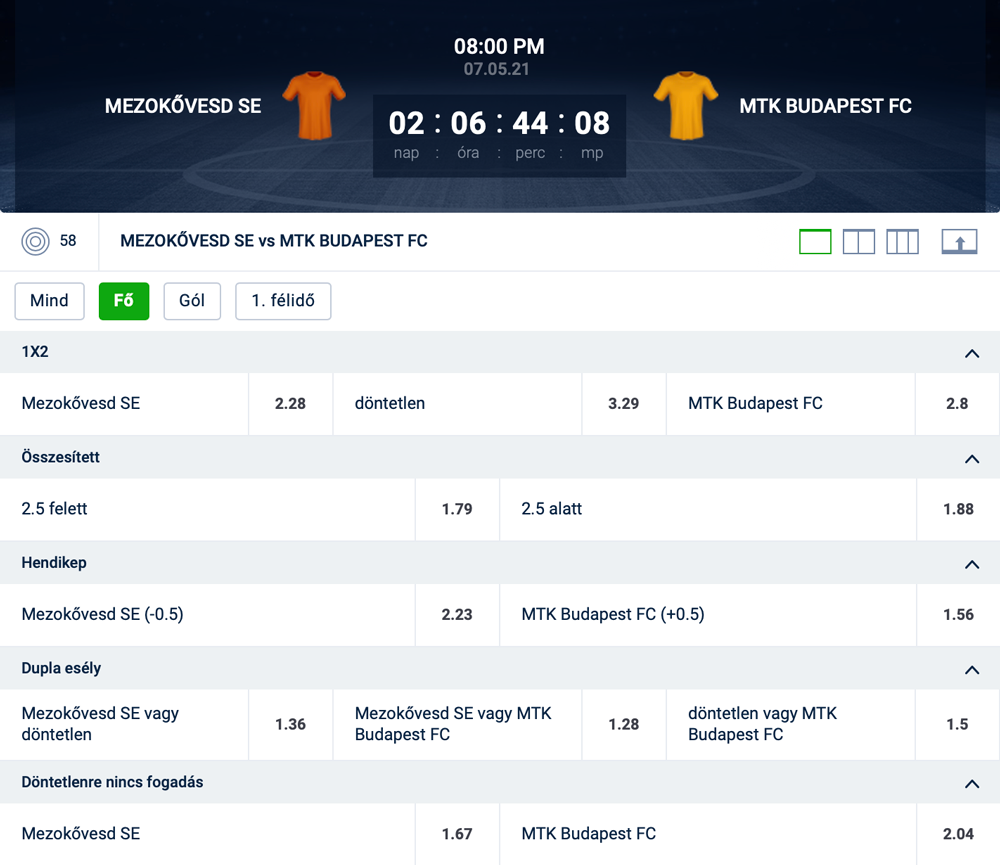
Task: Click the MEZOKŐVESD SE vs MTK BUDAPEST FC title
Action: tap(274, 241)
